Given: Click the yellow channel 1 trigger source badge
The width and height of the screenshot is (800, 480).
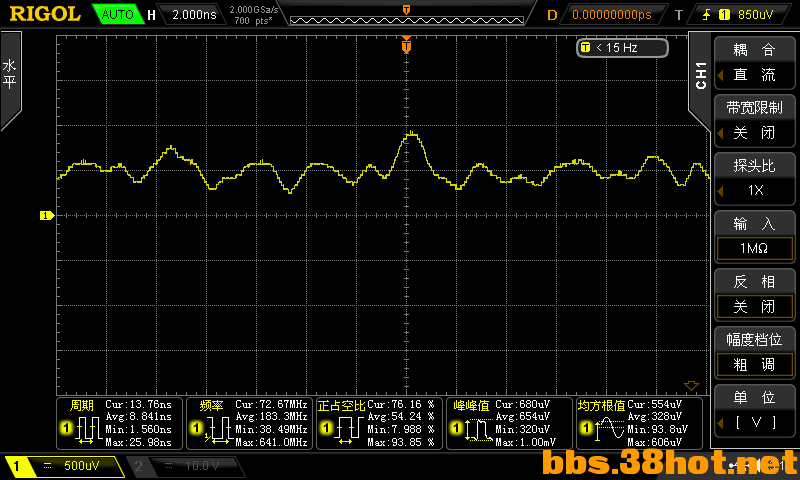Looking at the screenshot, I should point(724,15).
